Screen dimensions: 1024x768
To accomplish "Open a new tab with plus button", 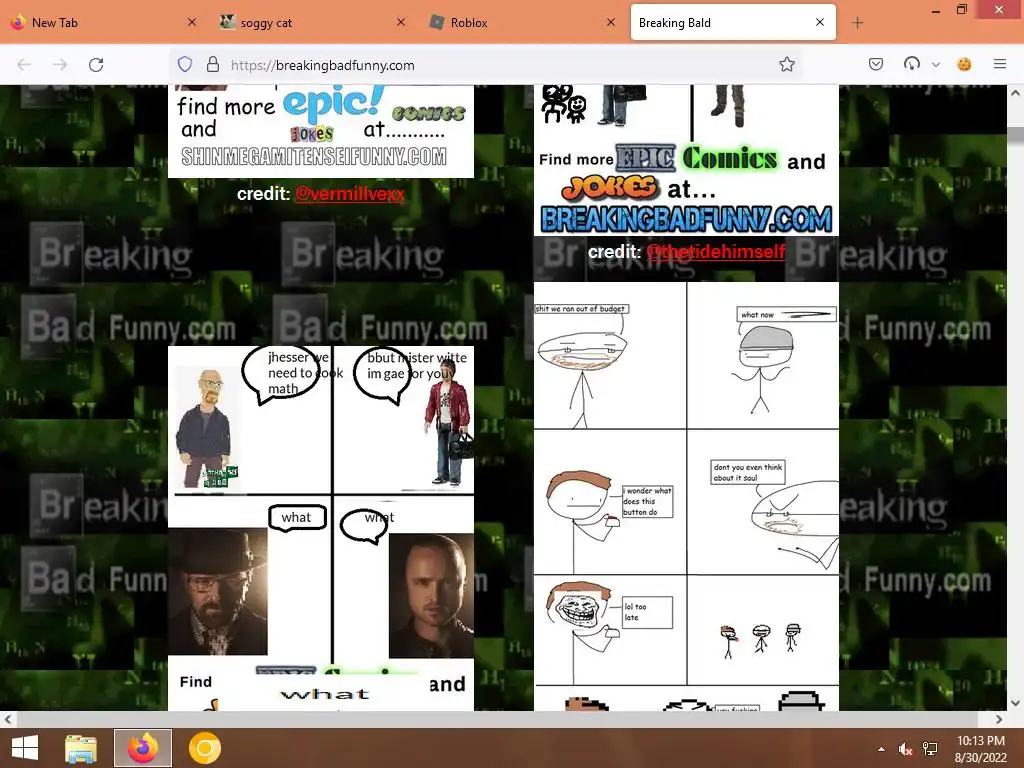I will 857,23.
